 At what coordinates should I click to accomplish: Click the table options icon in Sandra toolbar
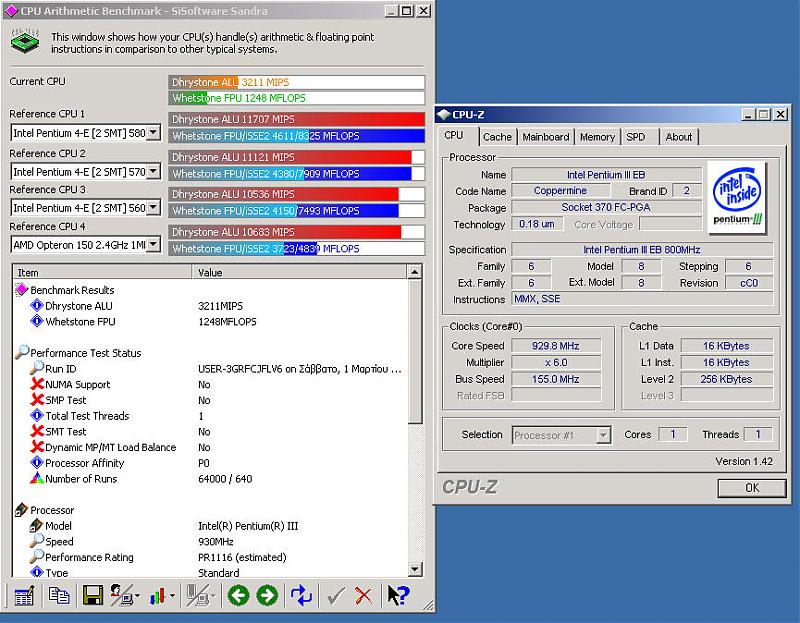[24, 595]
